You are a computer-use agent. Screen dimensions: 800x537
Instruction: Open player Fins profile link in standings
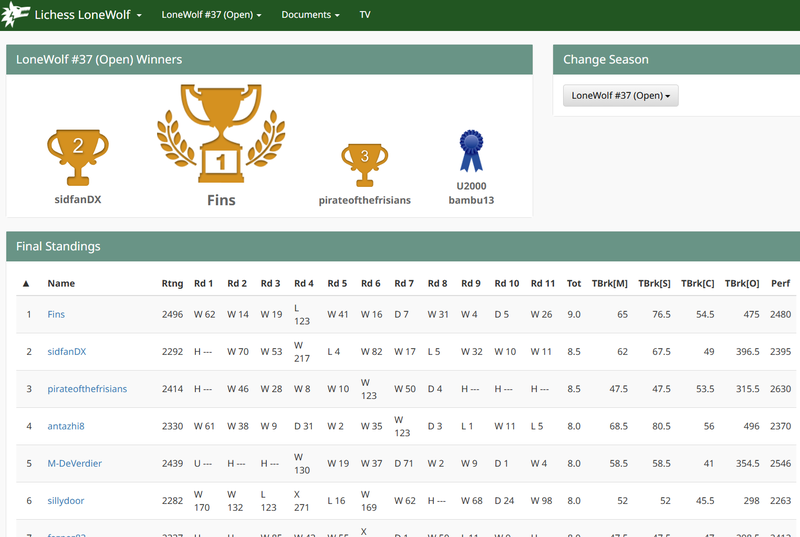[x=56, y=314]
